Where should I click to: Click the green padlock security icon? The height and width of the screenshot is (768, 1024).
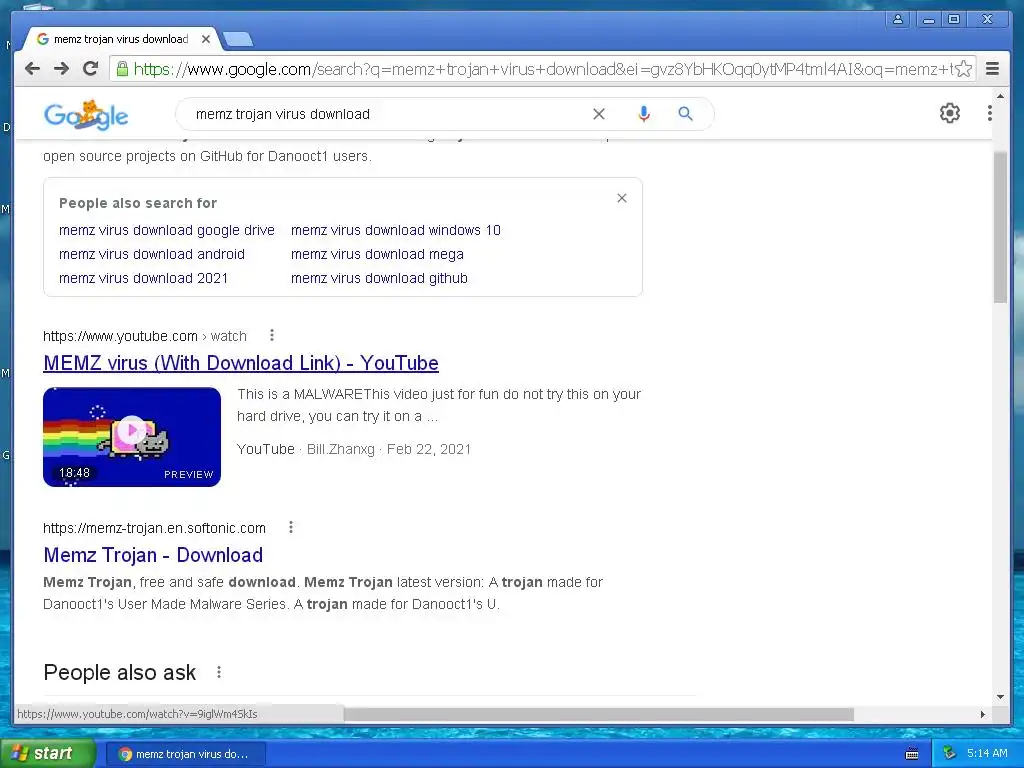pos(122,69)
